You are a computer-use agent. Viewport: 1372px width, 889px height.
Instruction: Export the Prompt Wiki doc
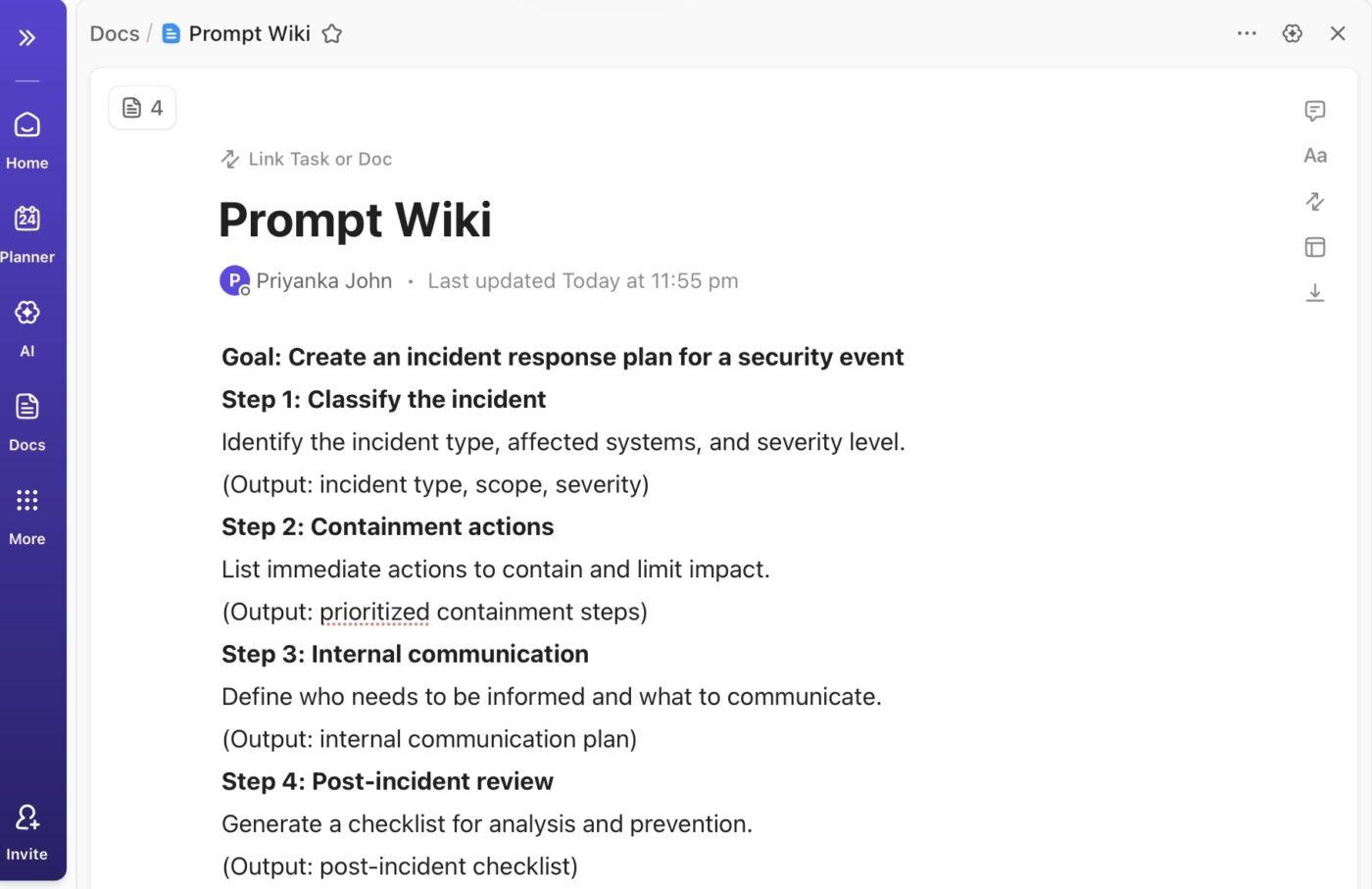point(1314,292)
